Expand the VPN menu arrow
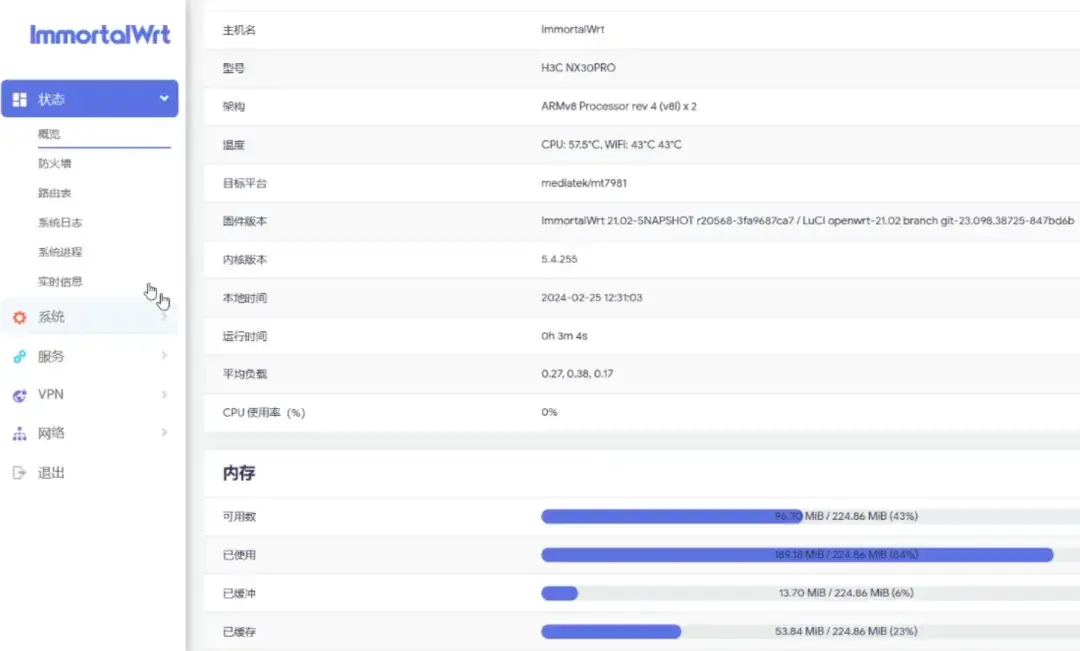This screenshot has height=651, width=1080. click(x=164, y=394)
